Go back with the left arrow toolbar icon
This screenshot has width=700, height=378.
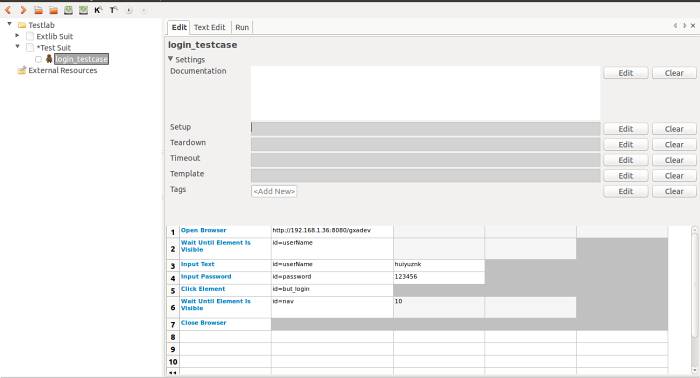[x=8, y=10]
